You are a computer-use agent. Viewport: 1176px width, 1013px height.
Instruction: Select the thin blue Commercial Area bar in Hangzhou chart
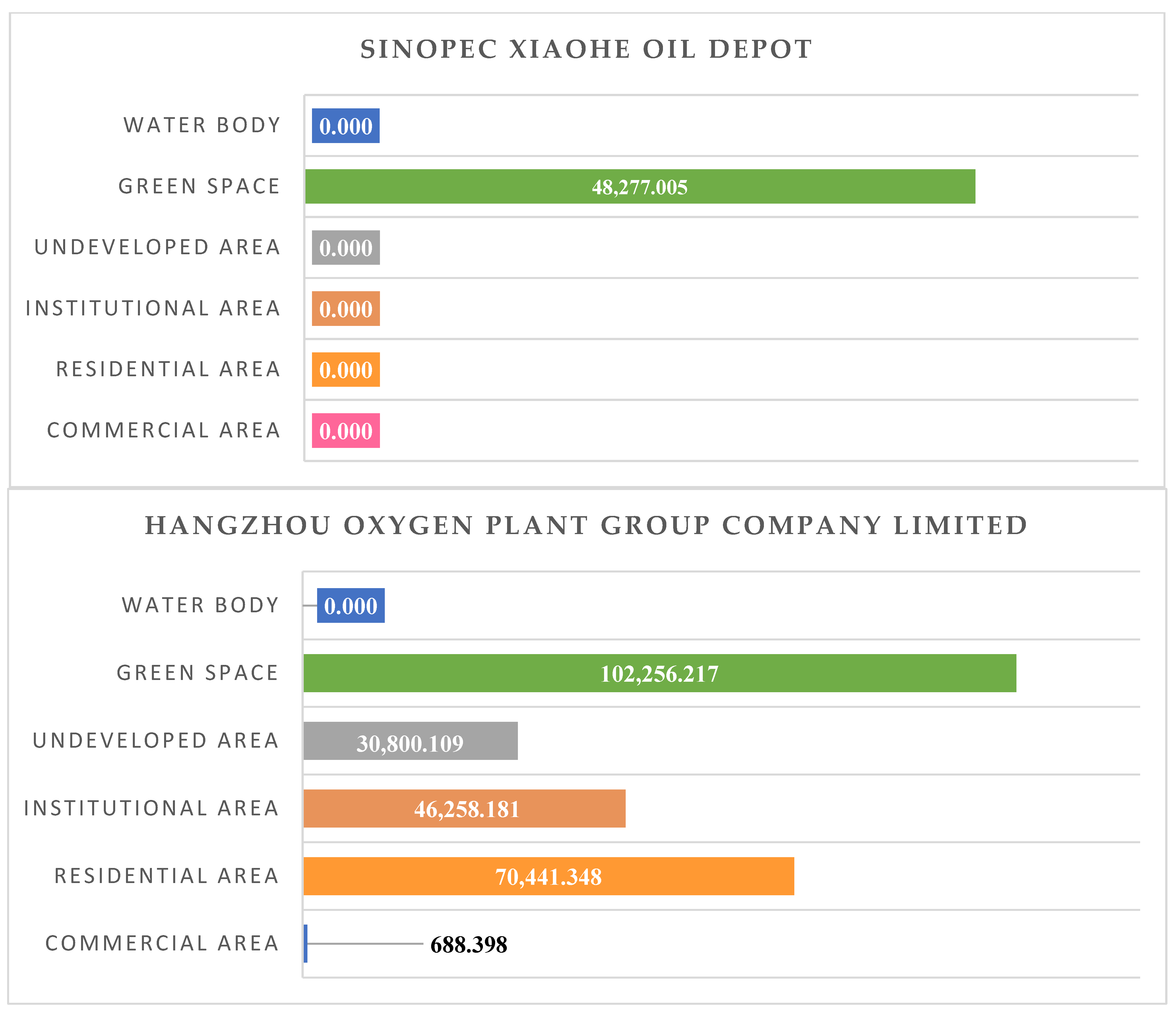pos(306,943)
